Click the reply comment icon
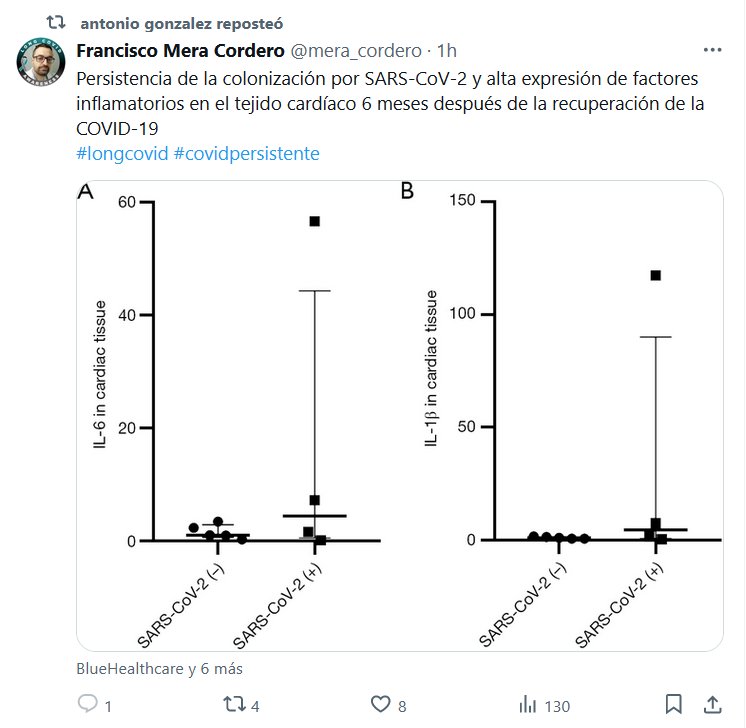The width and height of the screenshot is (746, 728). point(87,705)
